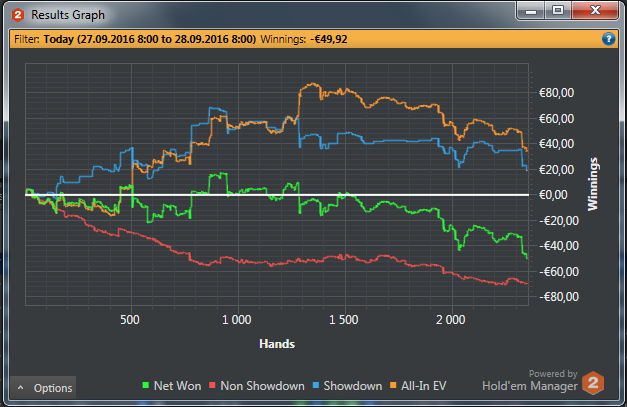
Task: Click the green Net Won legend swatch
Action: [146, 385]
